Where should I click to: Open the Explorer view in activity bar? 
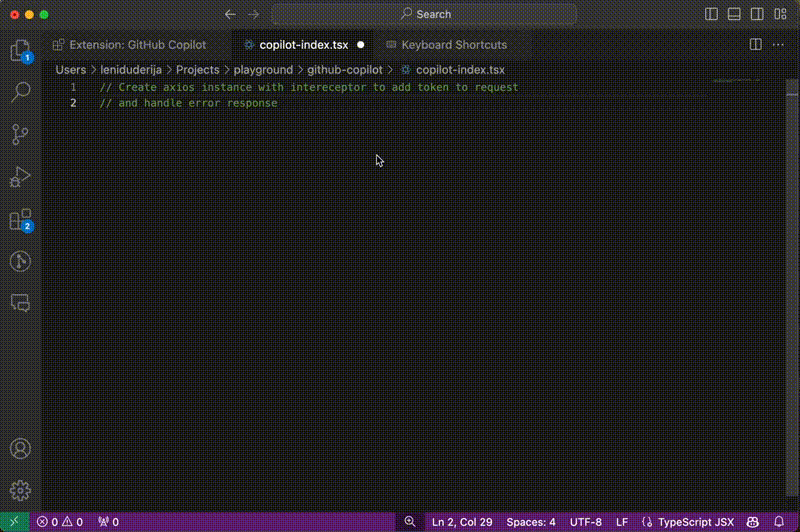point(20,50)
